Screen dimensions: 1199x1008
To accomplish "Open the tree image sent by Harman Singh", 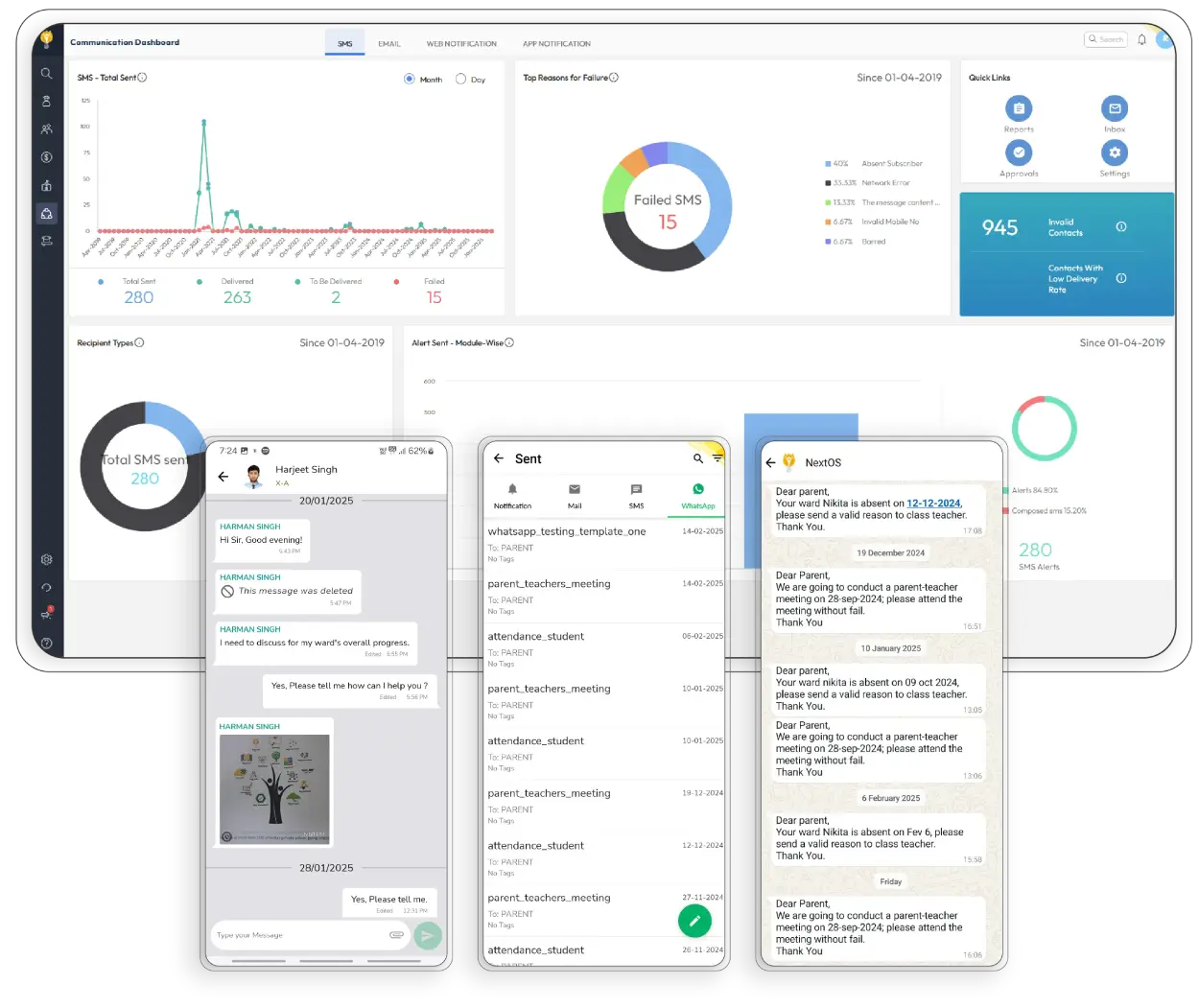I will coord(274,789).
